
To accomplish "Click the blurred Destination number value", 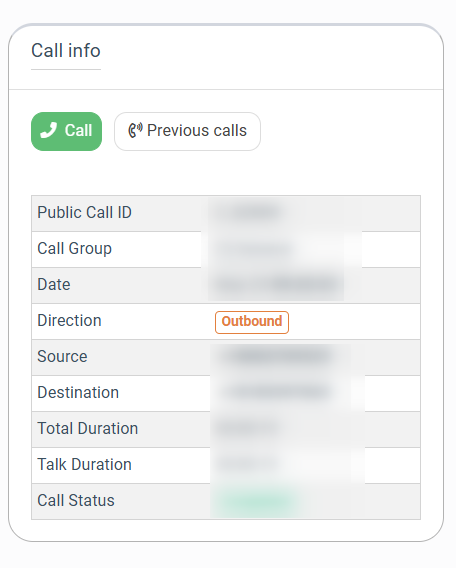I will click(276, 392).
